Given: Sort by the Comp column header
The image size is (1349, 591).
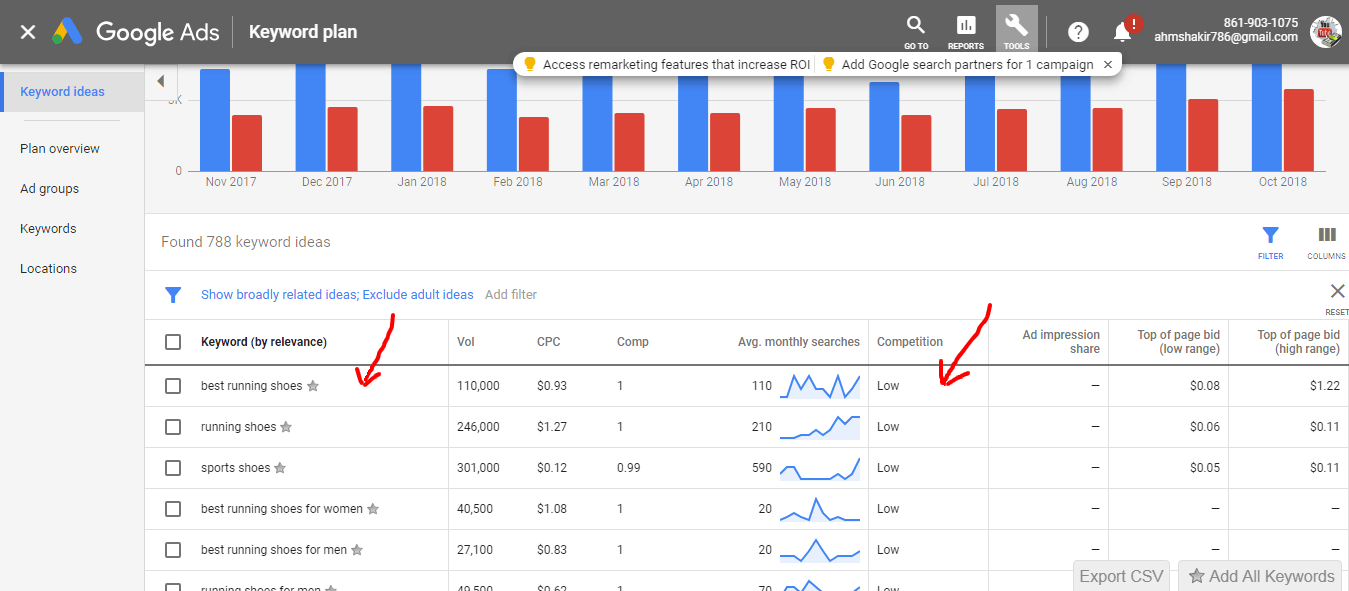Looking at the screenshot, I should tap(633, 342).
